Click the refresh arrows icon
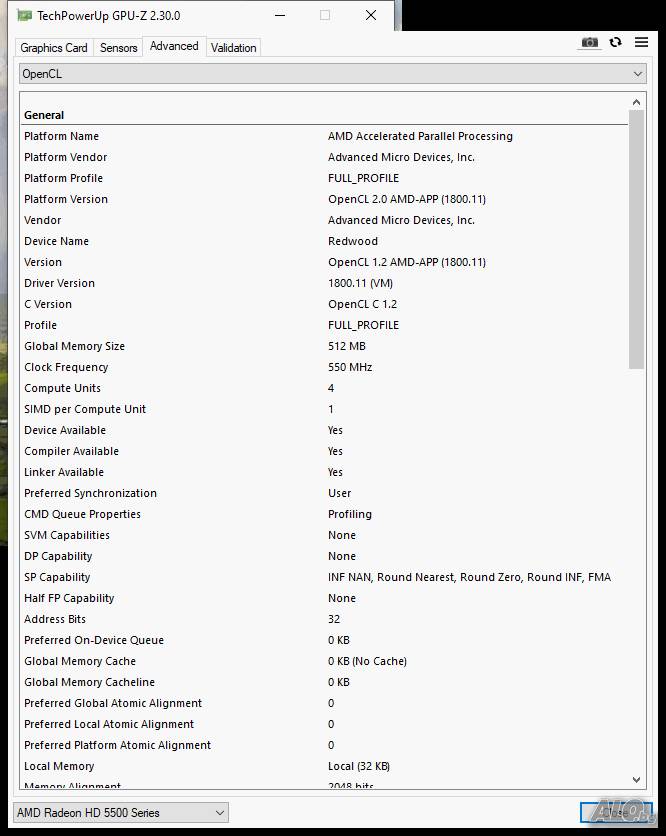This screenshot has height=836, width=666. 615,42
